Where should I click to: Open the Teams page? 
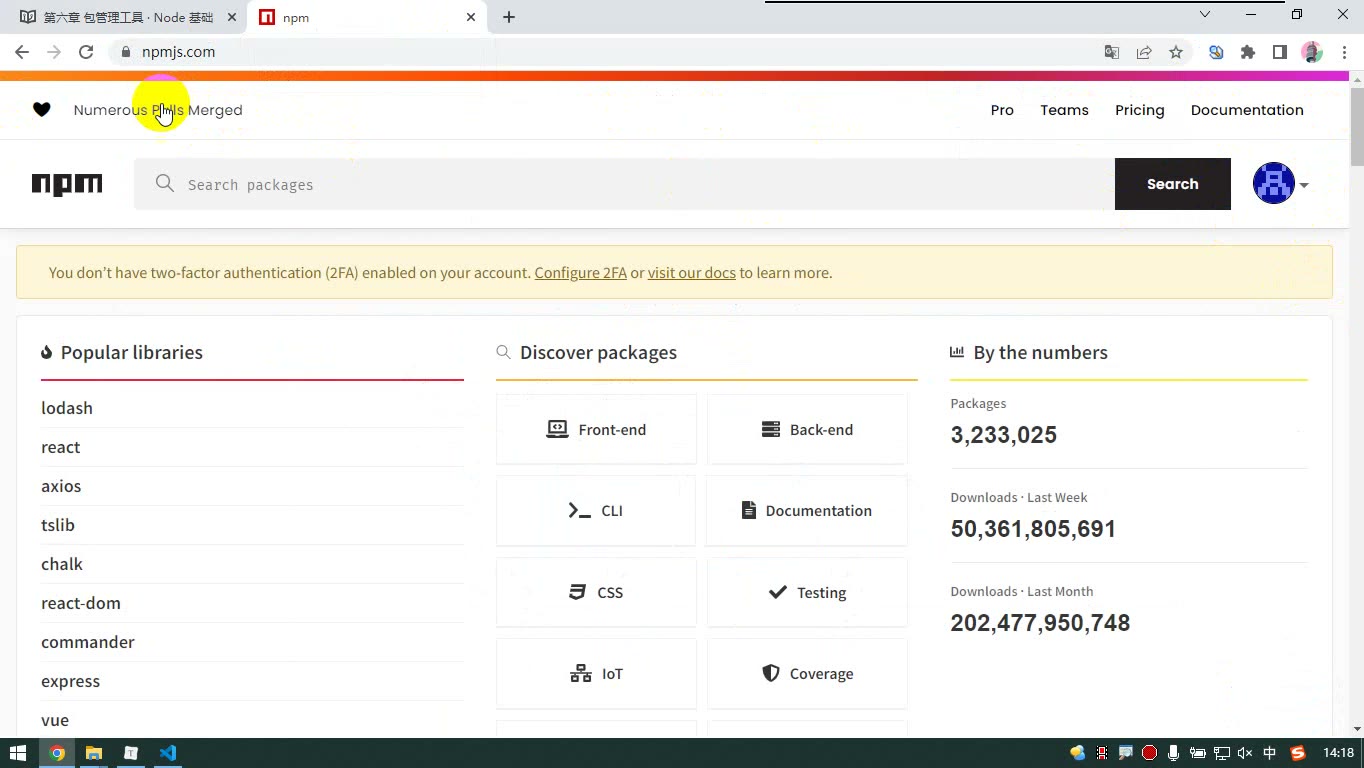point(1064,110)
